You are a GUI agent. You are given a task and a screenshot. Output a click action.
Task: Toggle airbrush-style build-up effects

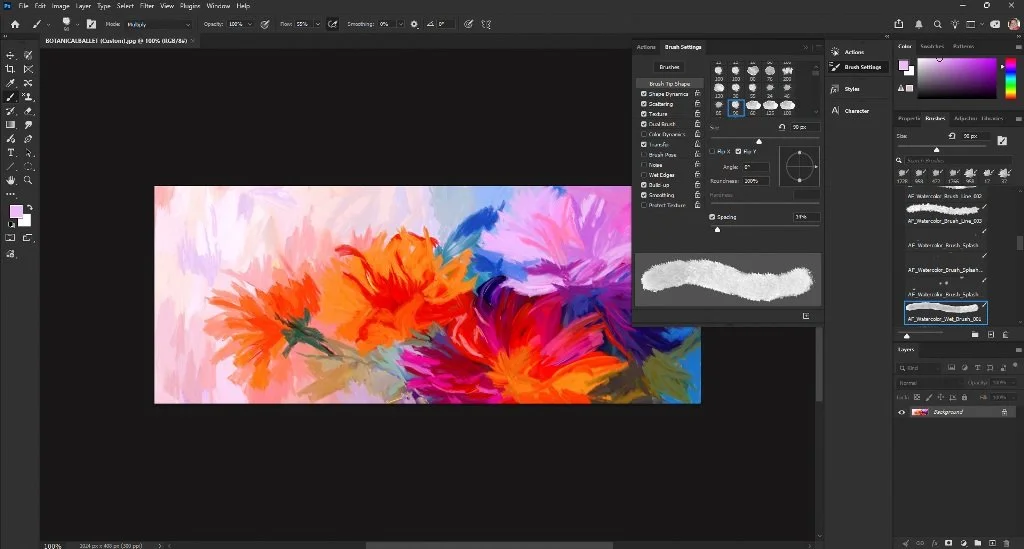click(x=332, y=24)
